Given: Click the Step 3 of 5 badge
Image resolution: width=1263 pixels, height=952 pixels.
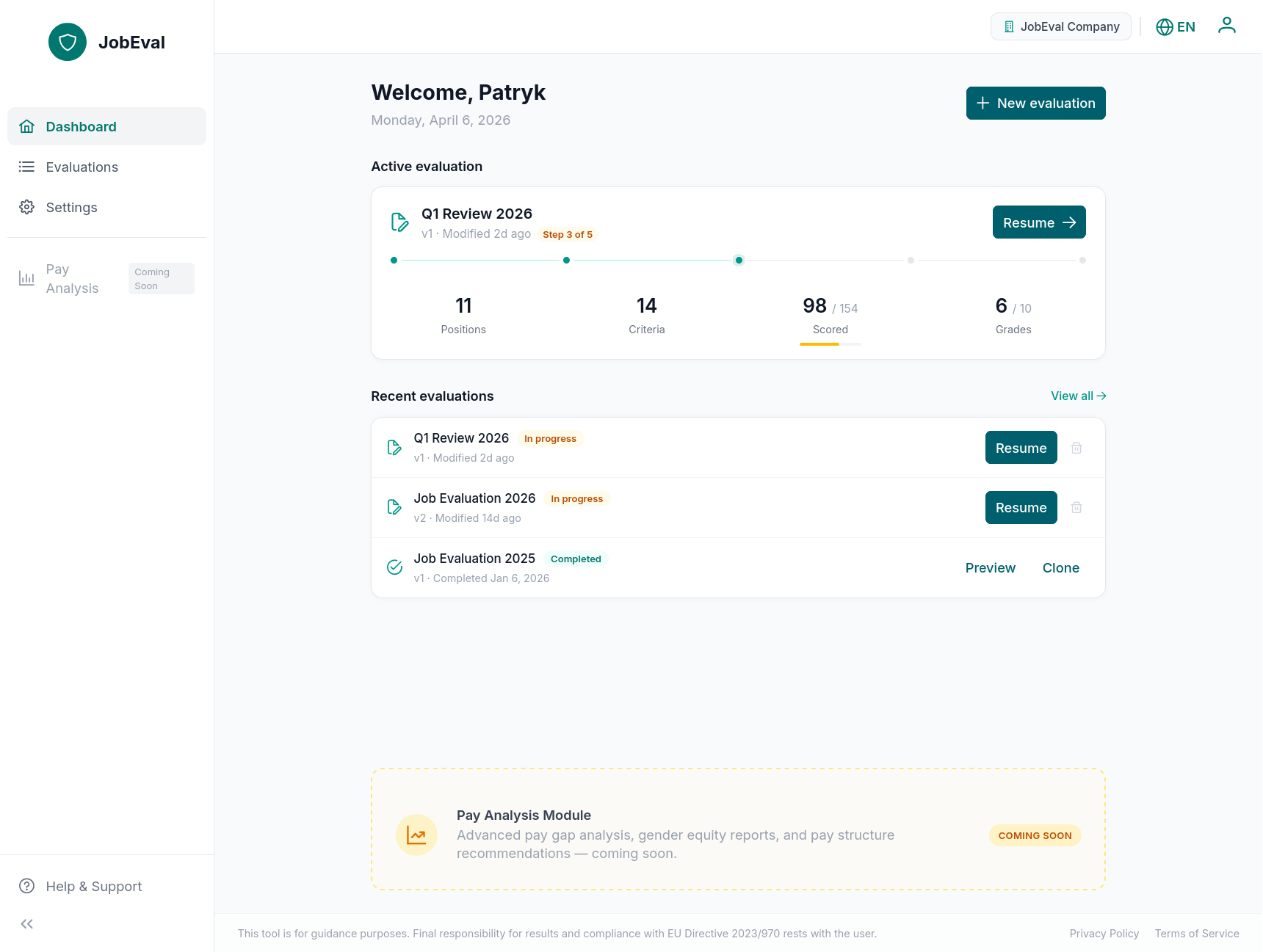Looking at the screenshot, I should [x=568, y=234].
